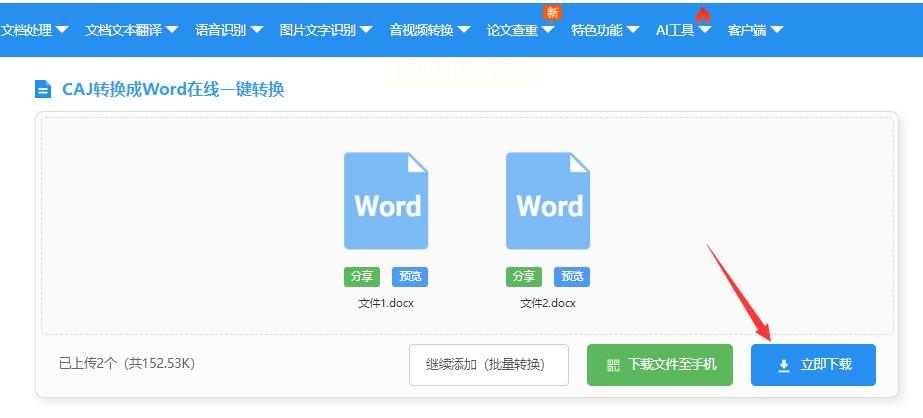Click the 已上传2个 (共152.53K) status text
This screenshot has height=418, width=923.
127,364
